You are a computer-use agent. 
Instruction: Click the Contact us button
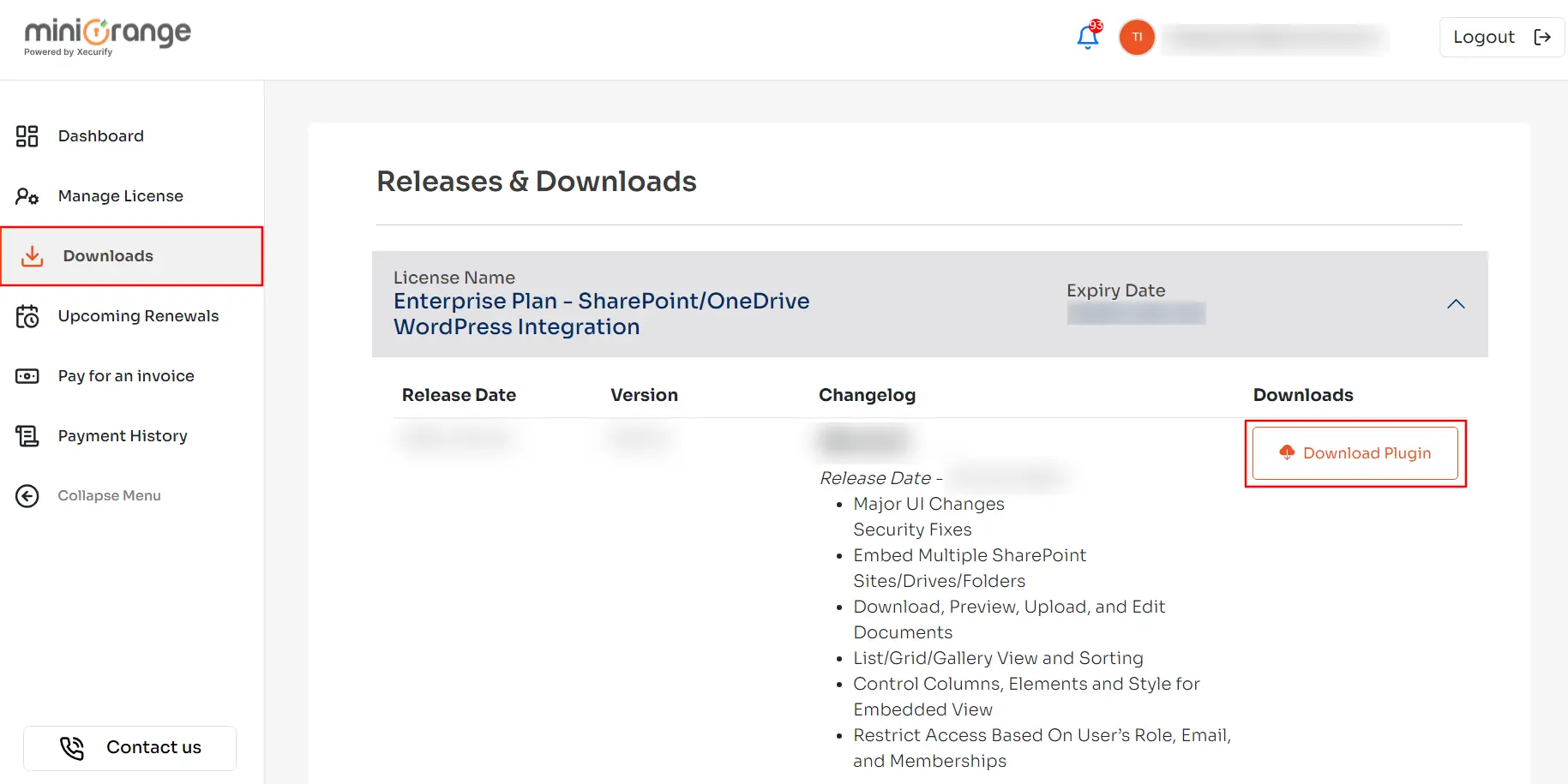pyautogui.click(x=129, y=748)
